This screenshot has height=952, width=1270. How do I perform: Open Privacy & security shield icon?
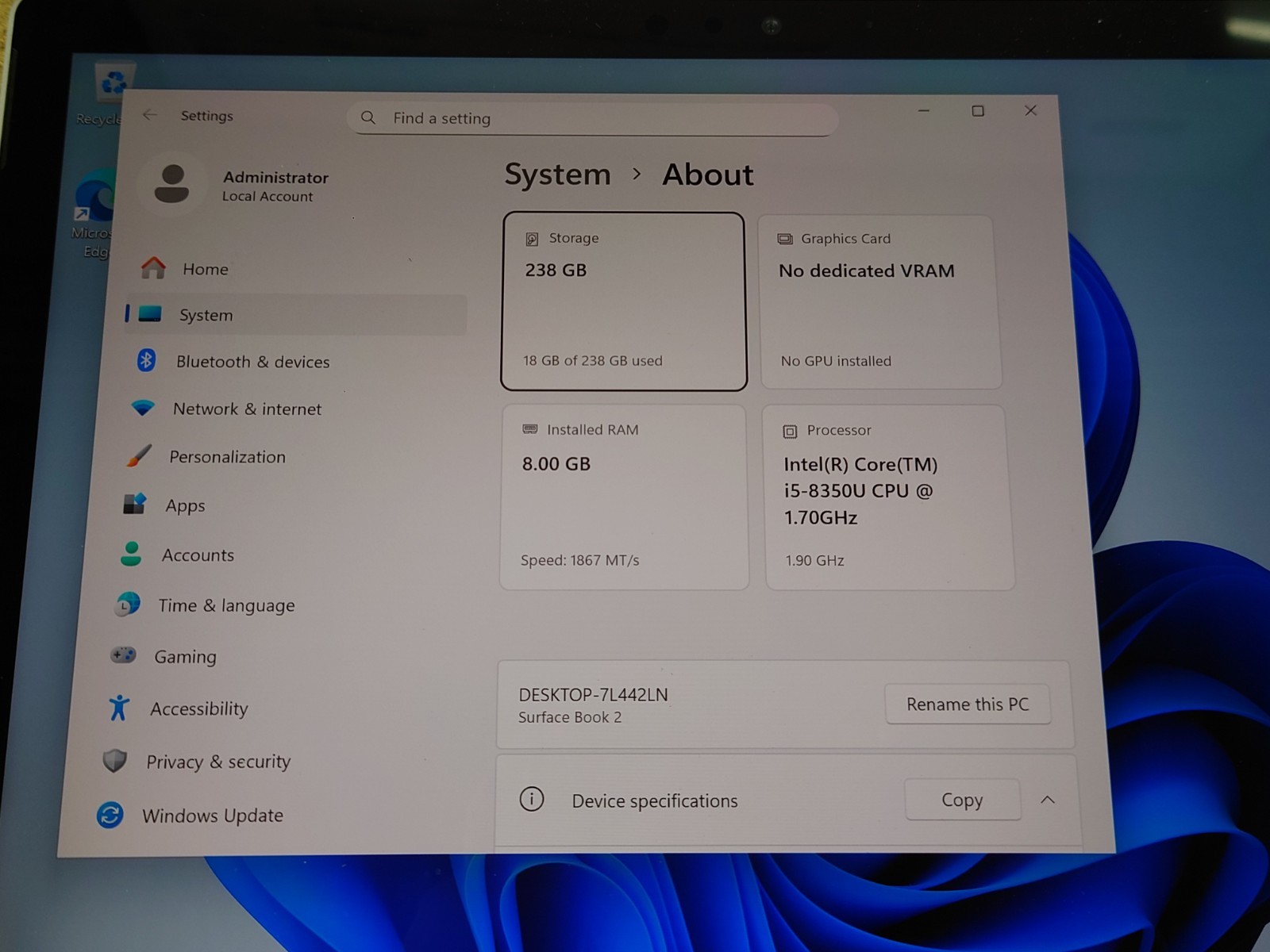[x=115, y=761]
